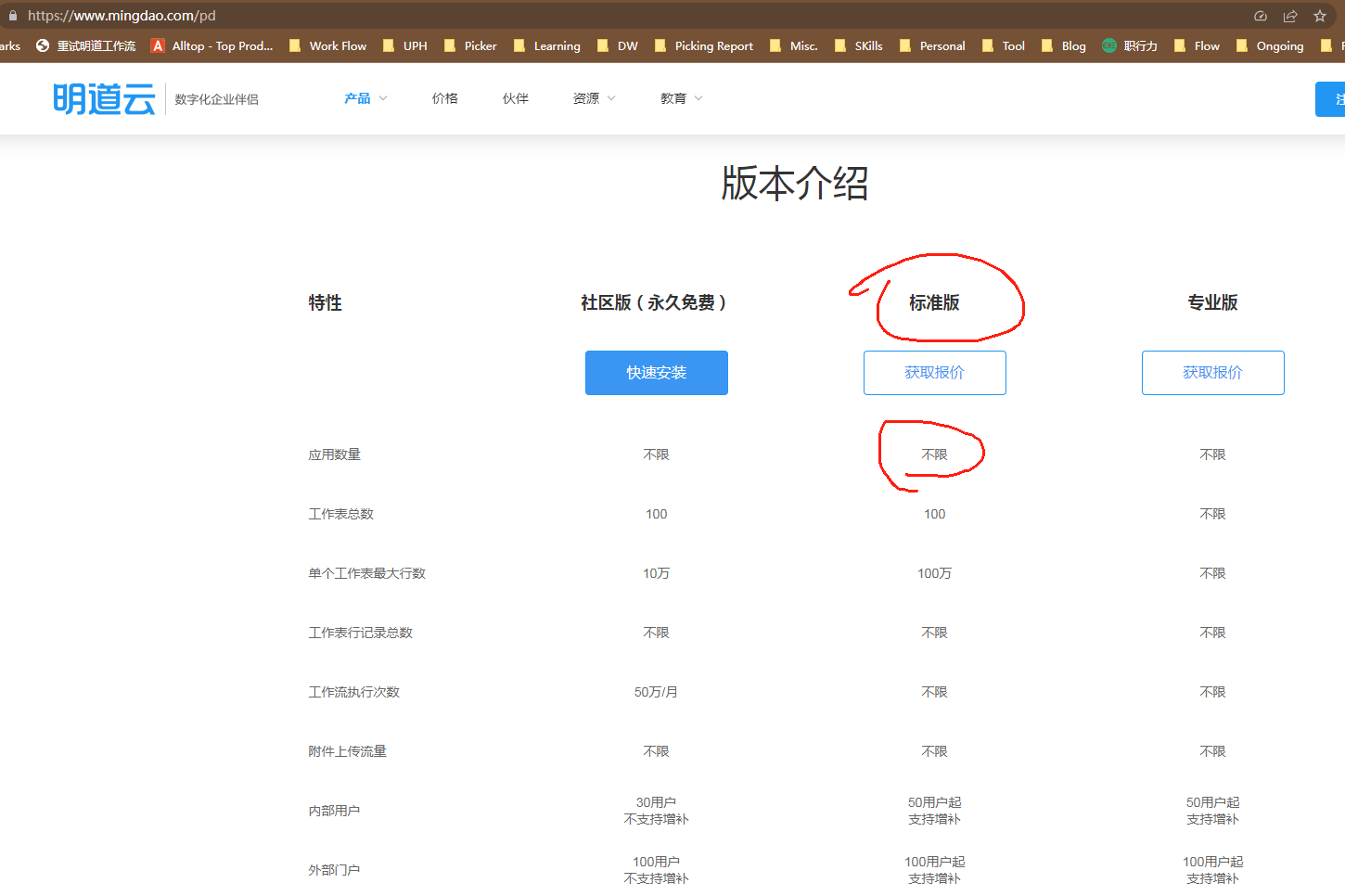Open the Learning bookmark folder
Screen dimensions: 1345x896
547,45
